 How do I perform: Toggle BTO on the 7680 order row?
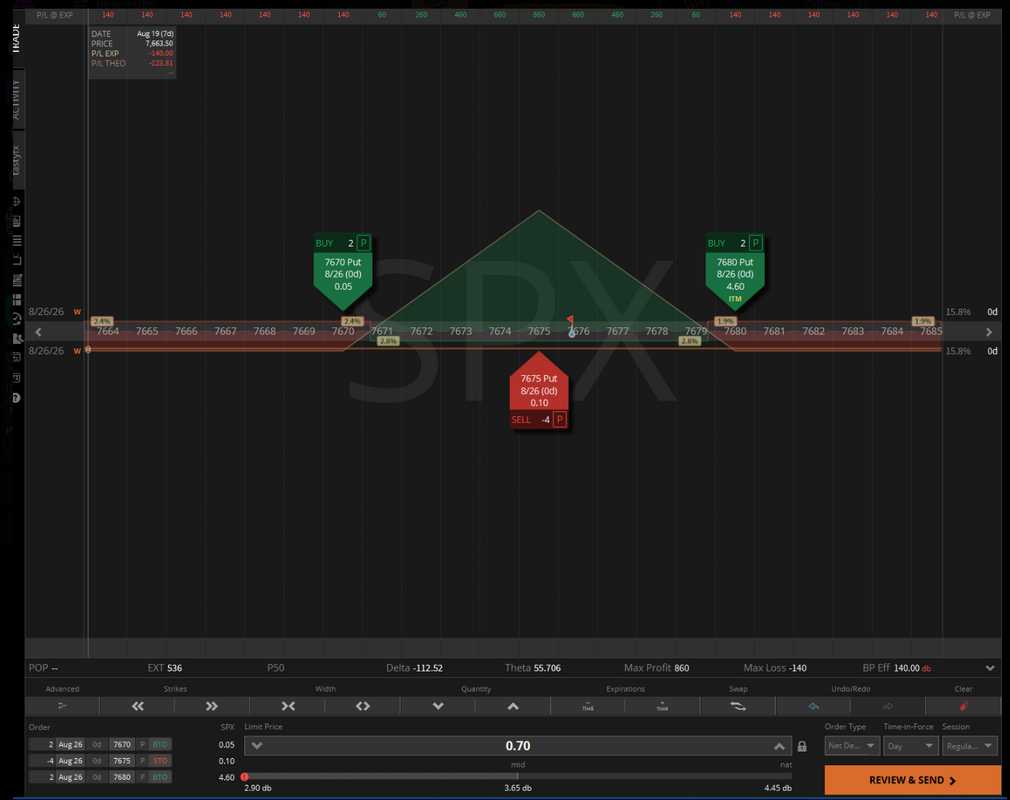[160, 777]
